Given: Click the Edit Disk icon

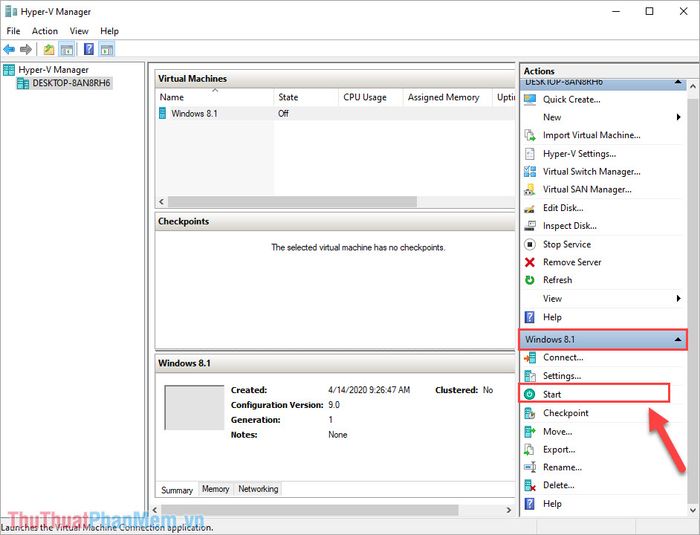Looking at the screenshot, I should click(x=530, y=208).
